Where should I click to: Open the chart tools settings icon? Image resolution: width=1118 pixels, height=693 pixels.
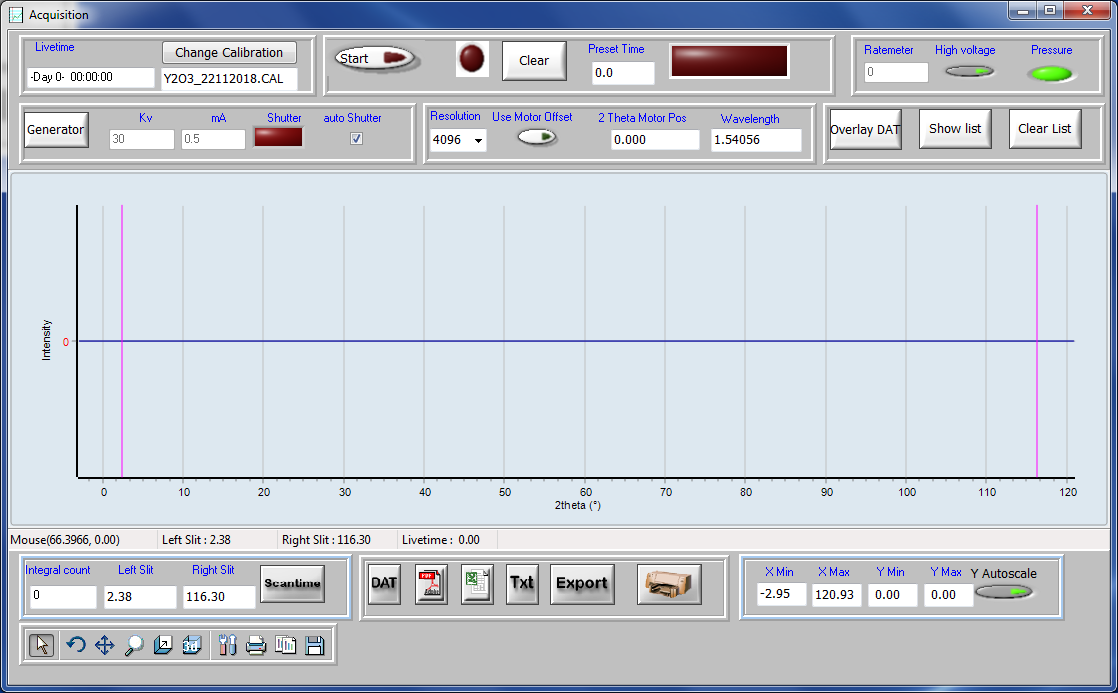click(226, 645)
